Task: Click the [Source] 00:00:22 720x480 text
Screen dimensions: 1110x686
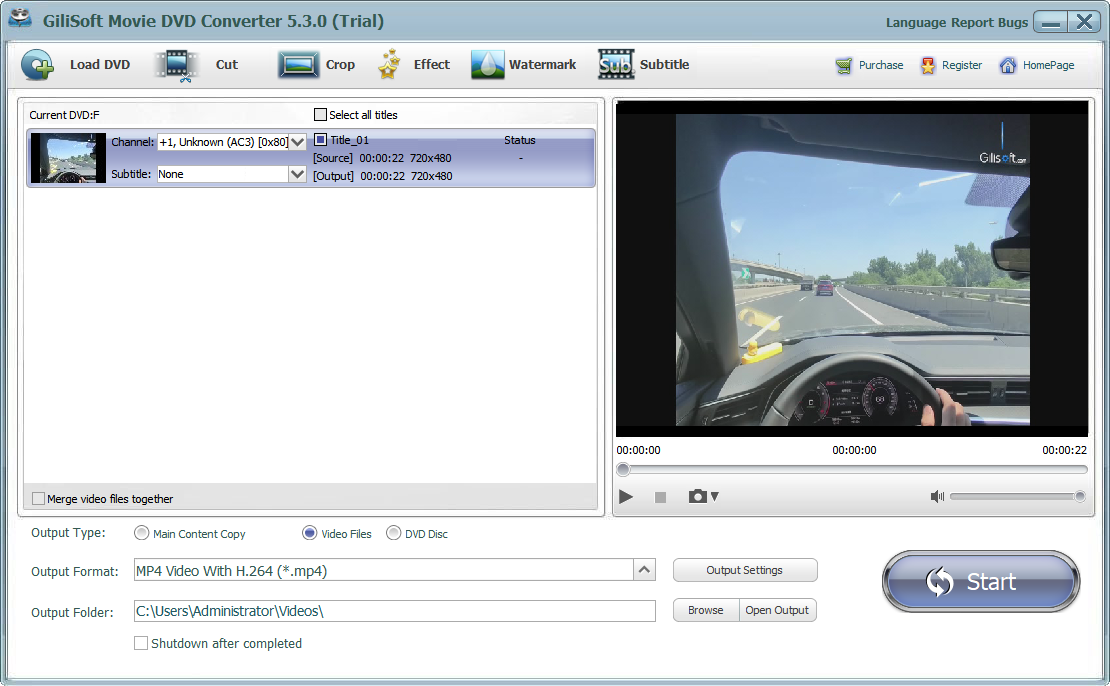Action: point(382,158)
